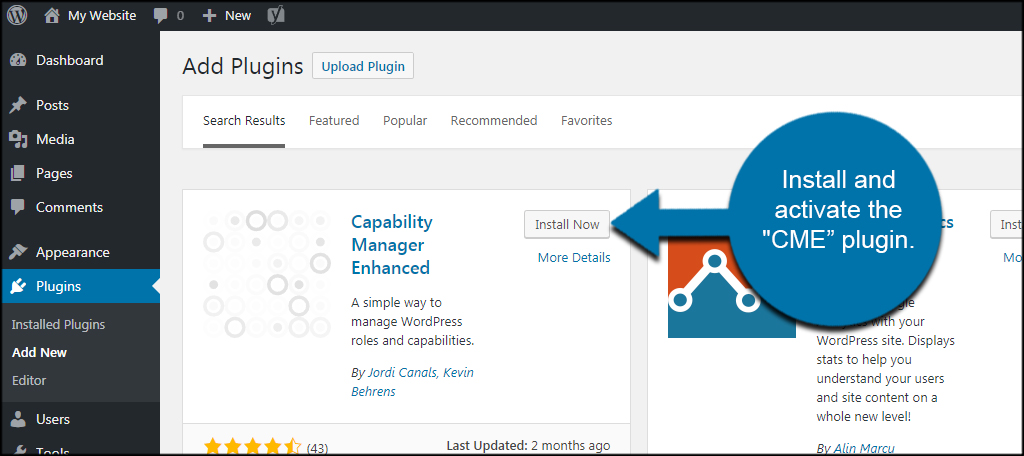Click the star rating of Capability Manager Enhanced
The image size is (1024, 456).
(253, 448)
